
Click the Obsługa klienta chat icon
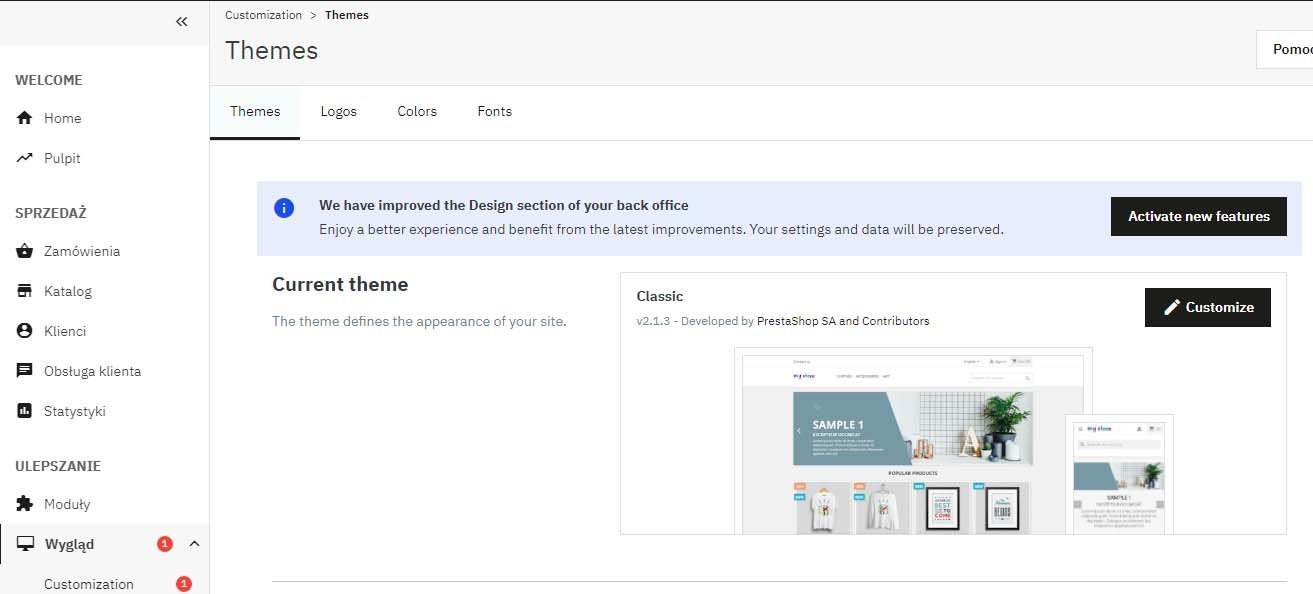[26, 371]
